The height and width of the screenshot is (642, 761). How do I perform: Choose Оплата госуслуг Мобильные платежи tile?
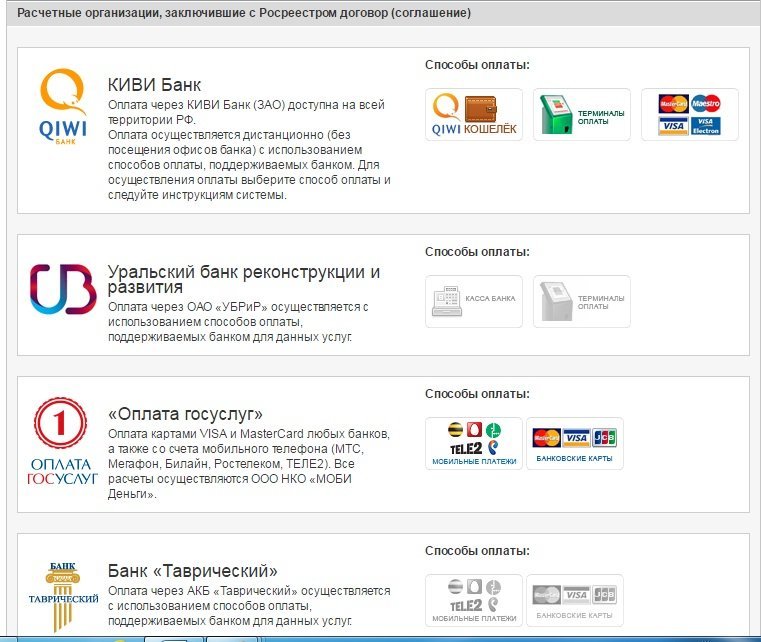point(474,444)
